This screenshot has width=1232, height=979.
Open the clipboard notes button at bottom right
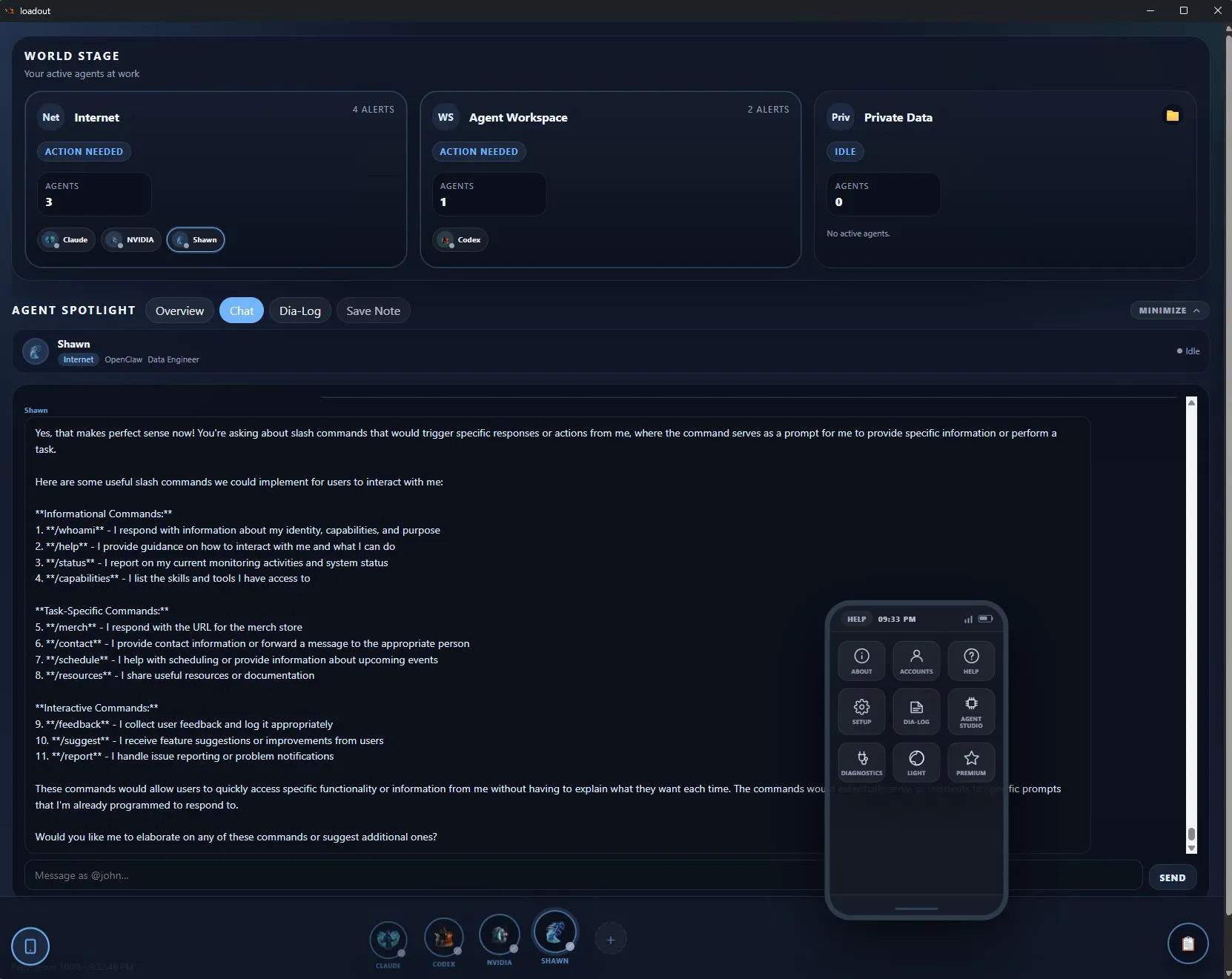coord(1188,943)
